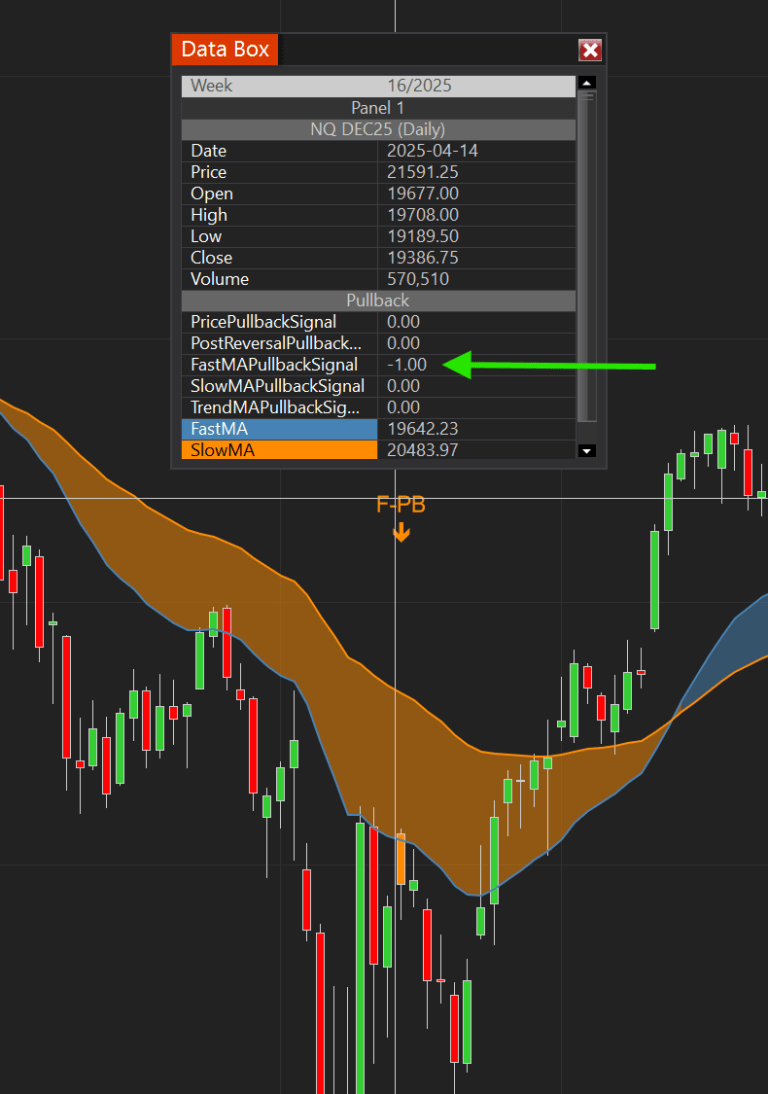Viewport: 768px width, 1094px height.
Task: Click the NQ DEC25 (Daily) header
Action: tap(379, 129)
